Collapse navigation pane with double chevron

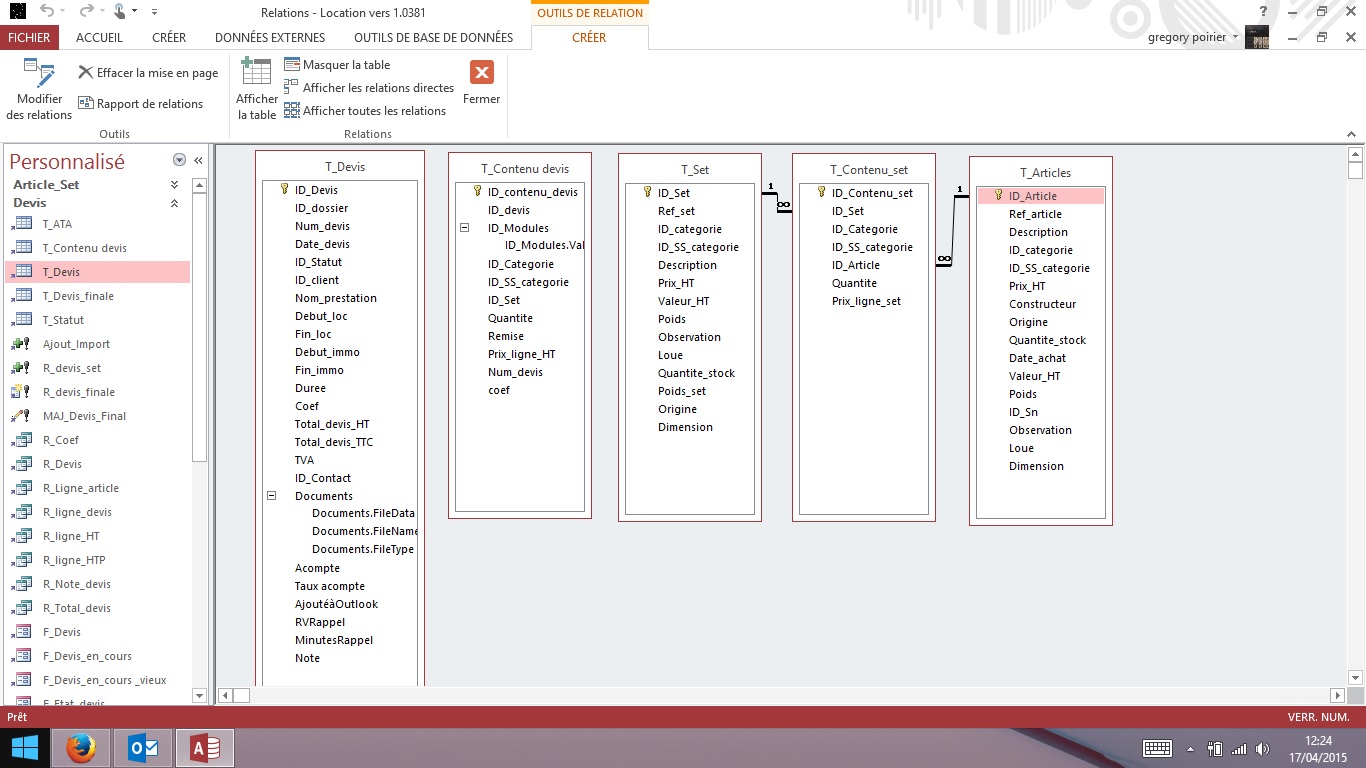coord(198,160)
